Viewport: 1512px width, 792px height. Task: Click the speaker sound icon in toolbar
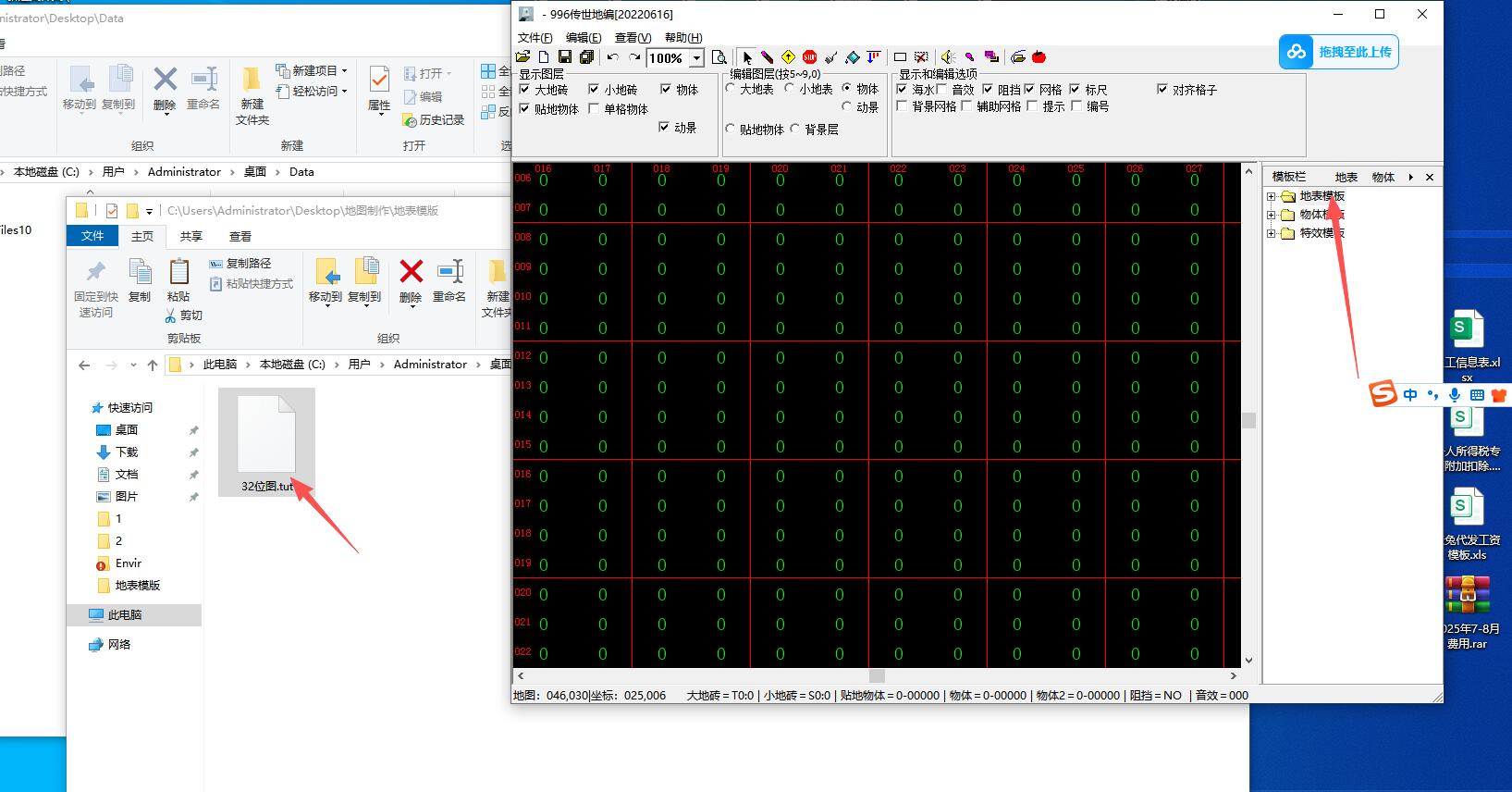coord(948,57)
